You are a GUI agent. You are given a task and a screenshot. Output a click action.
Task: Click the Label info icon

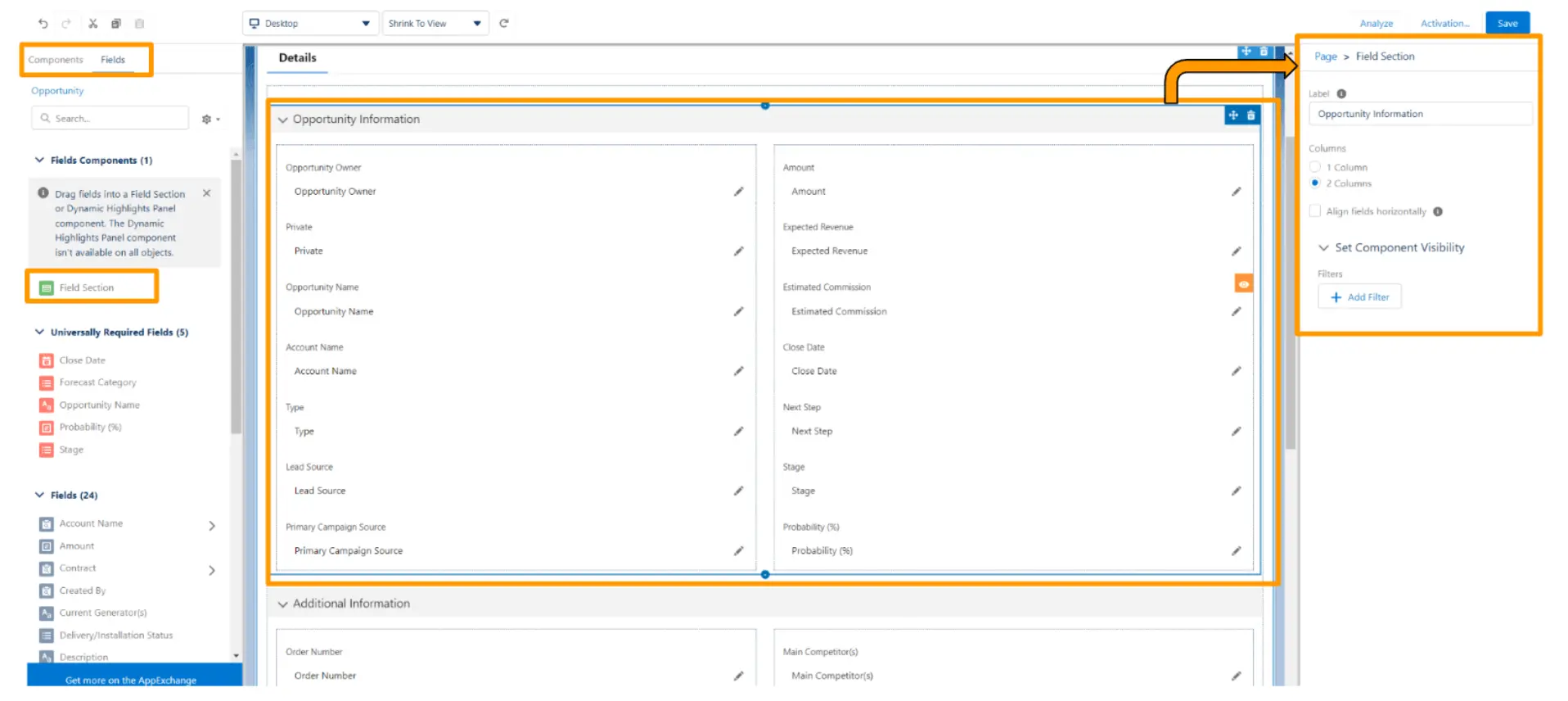(1341, 94)
